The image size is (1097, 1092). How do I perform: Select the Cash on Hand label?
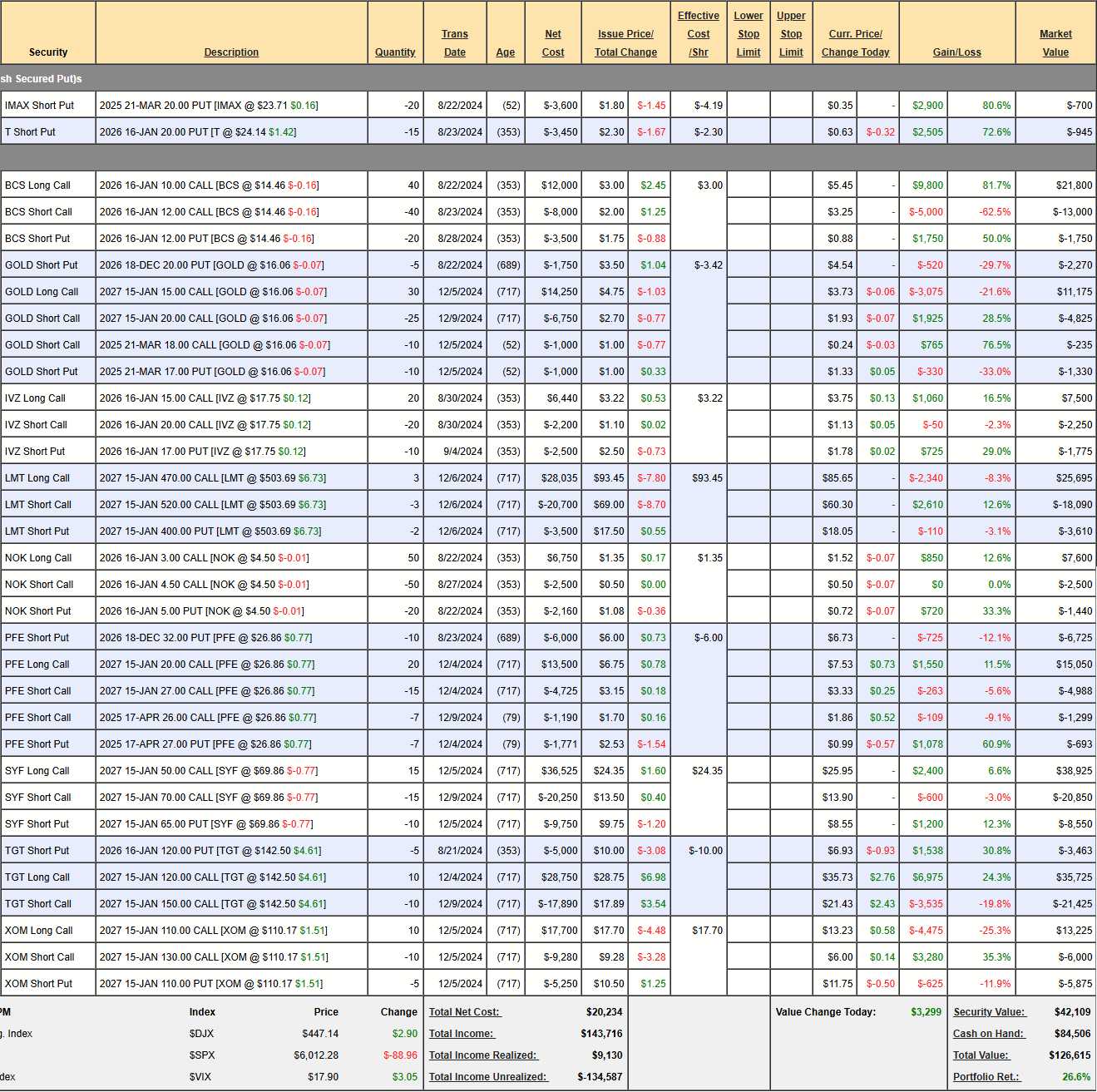[x=989, y=1034]
